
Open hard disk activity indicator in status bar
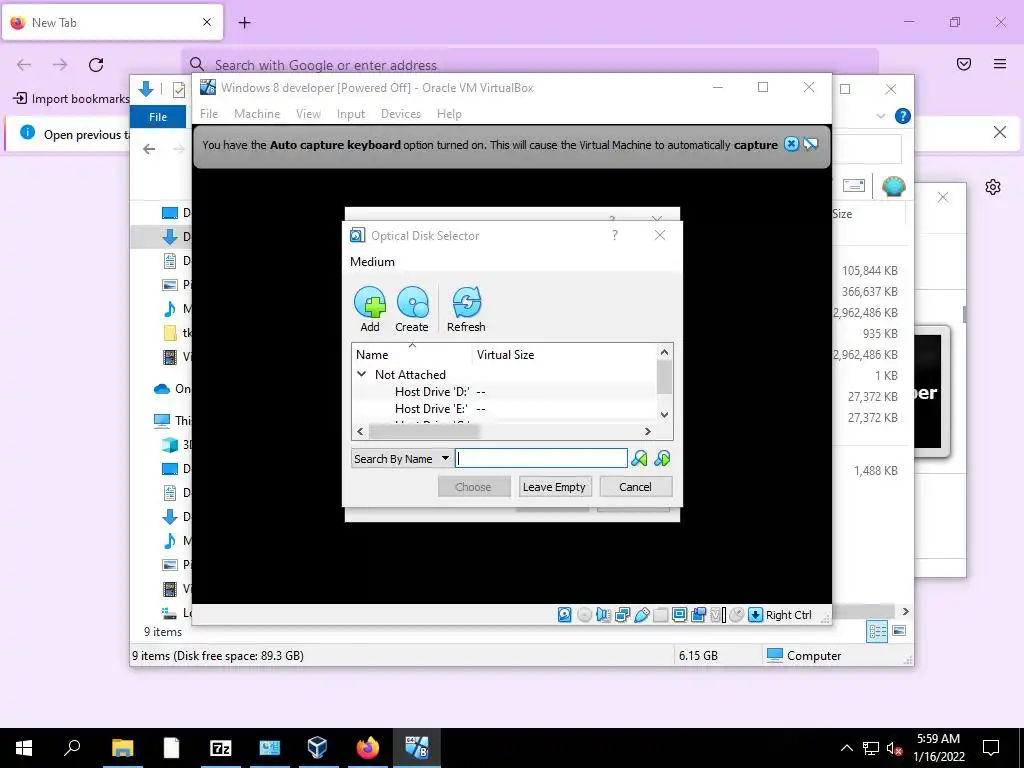coord(565,615)
